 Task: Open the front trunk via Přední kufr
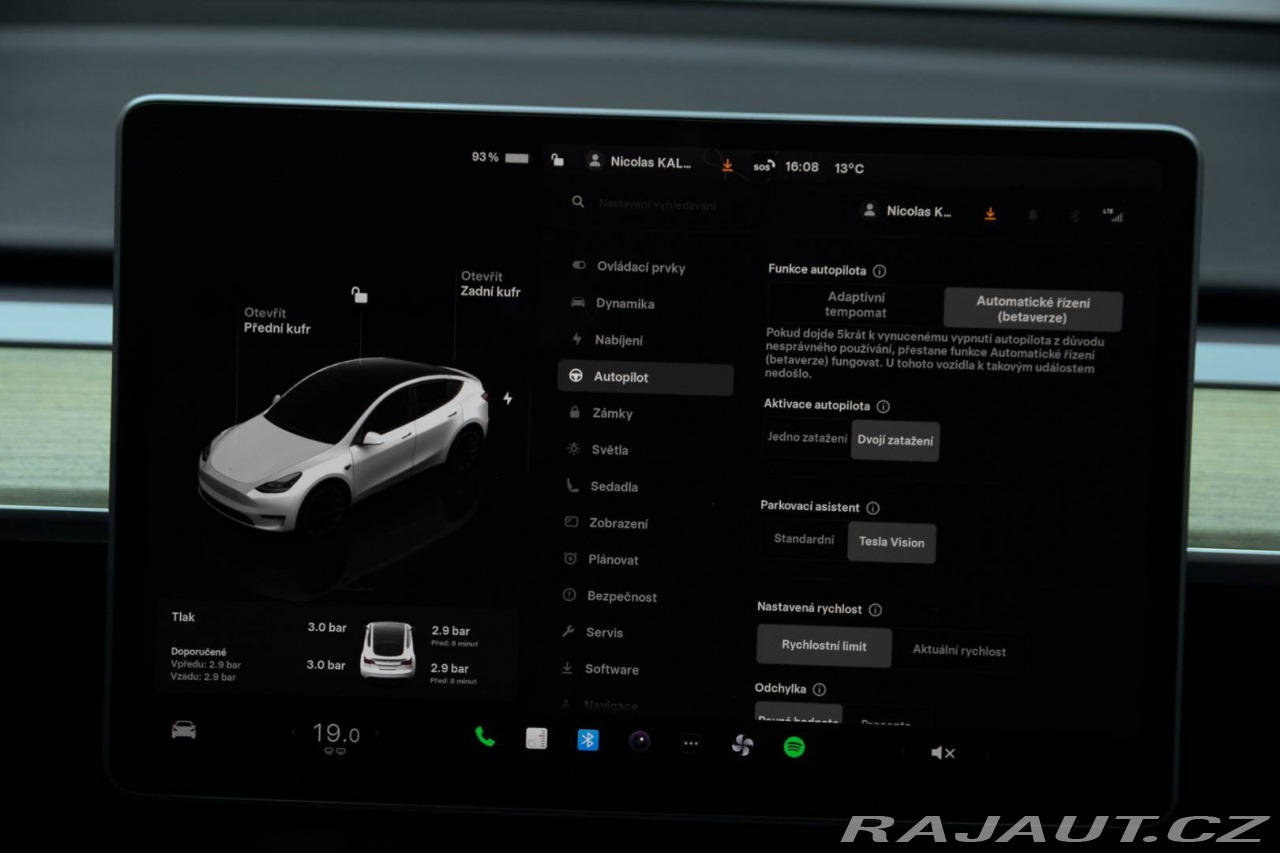[276, 321]
